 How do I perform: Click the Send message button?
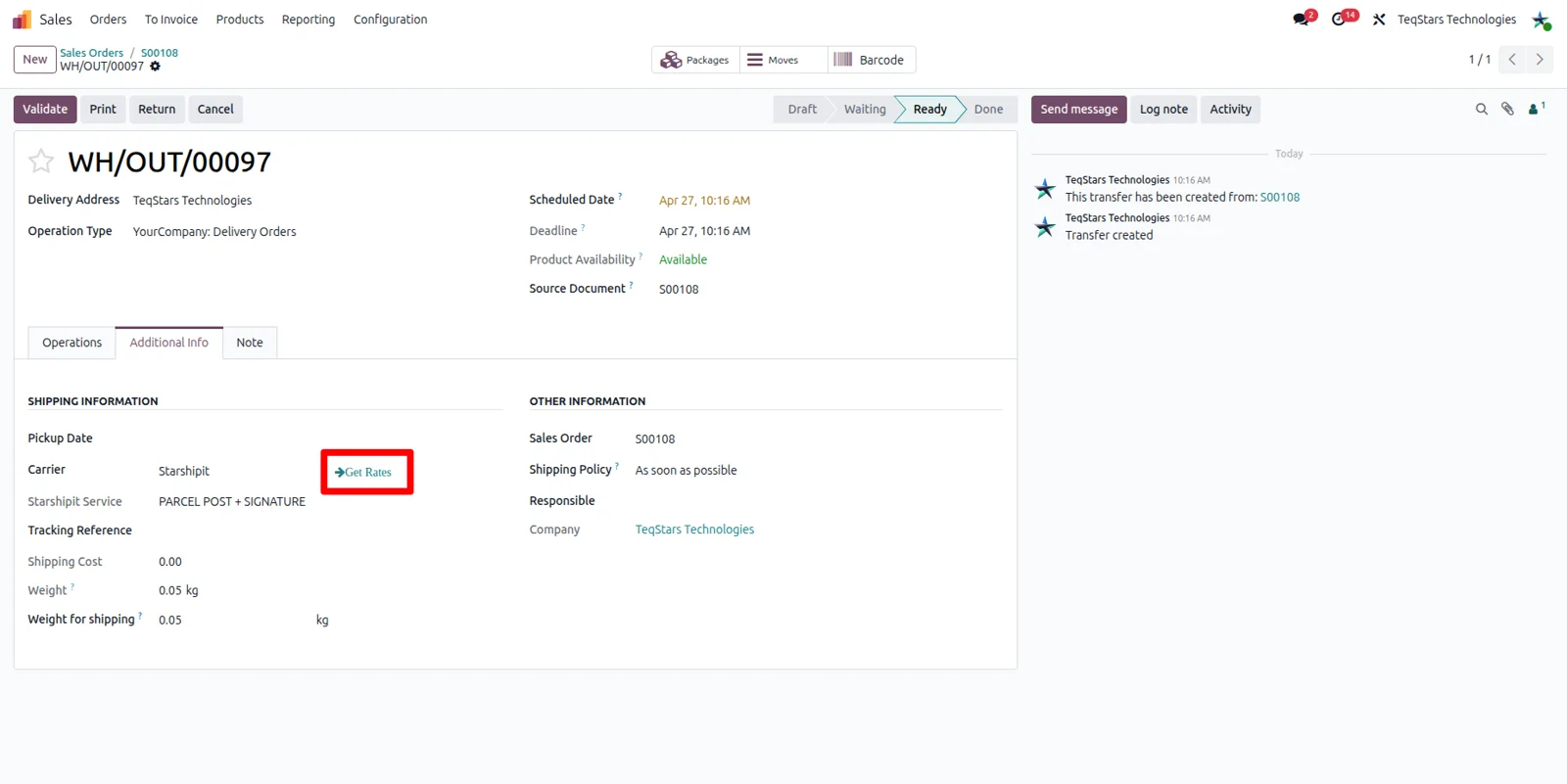click(1079, 110)
